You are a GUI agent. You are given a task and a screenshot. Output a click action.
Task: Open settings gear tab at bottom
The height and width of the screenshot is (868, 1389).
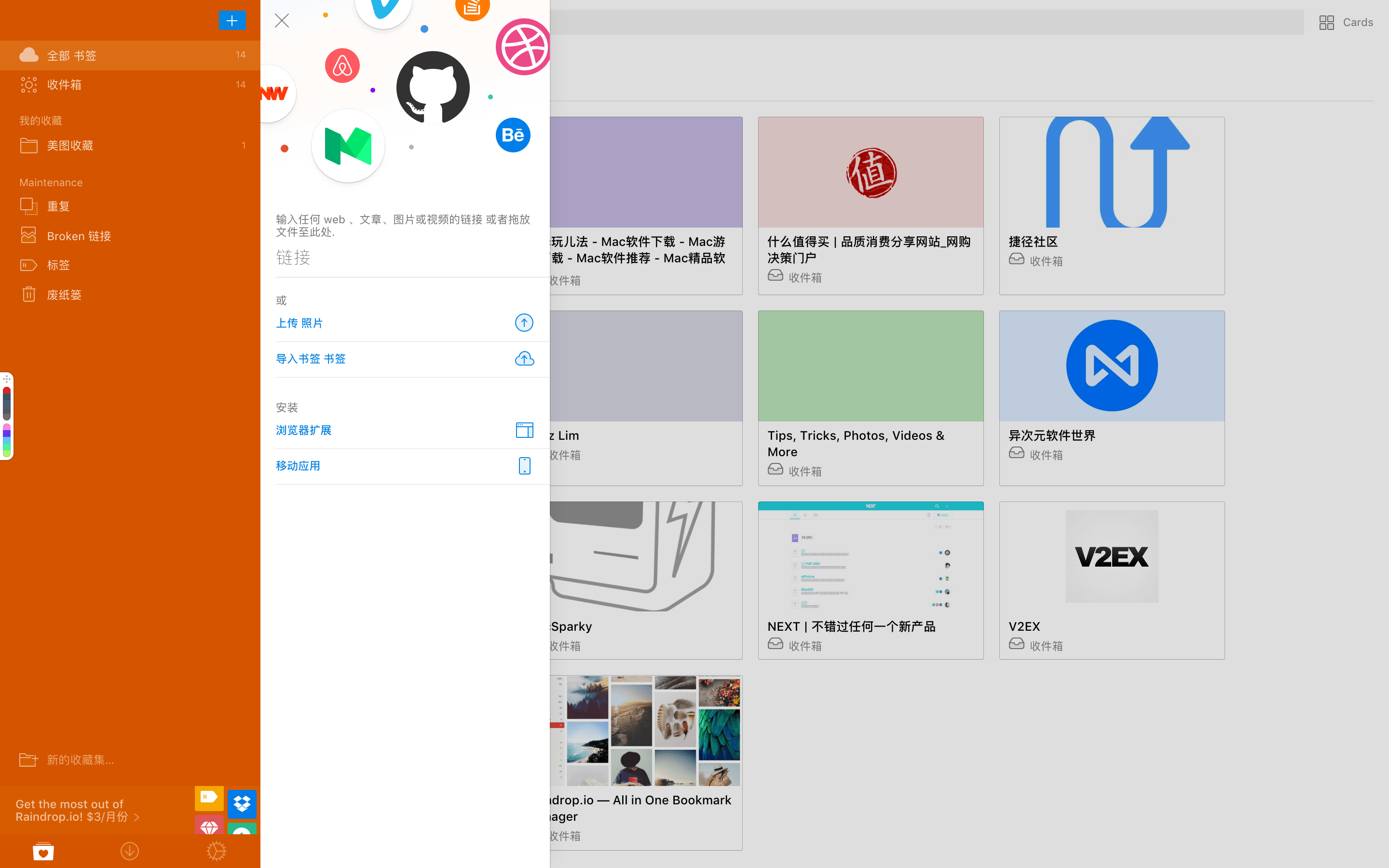[x=217, y=851]
